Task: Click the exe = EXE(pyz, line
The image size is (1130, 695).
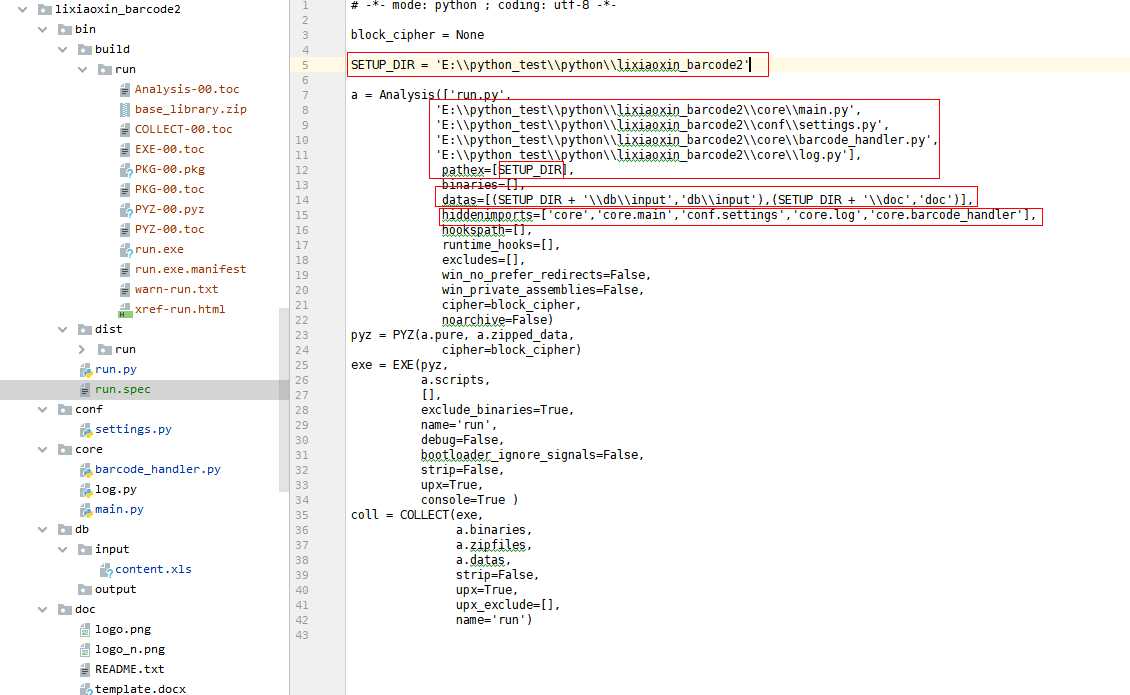Action: click(x=399, y=365)
